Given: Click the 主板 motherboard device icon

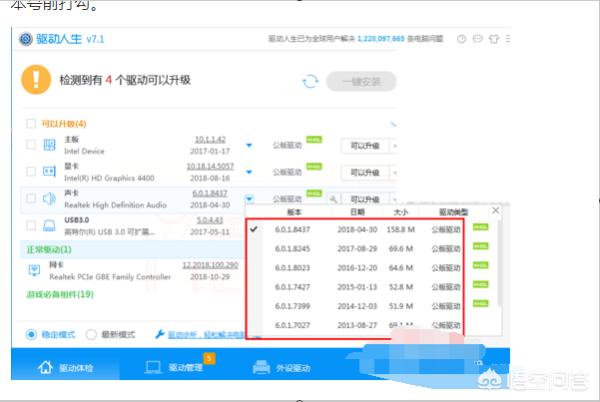Looking at the screenshot, I should [x=50, y=146].
